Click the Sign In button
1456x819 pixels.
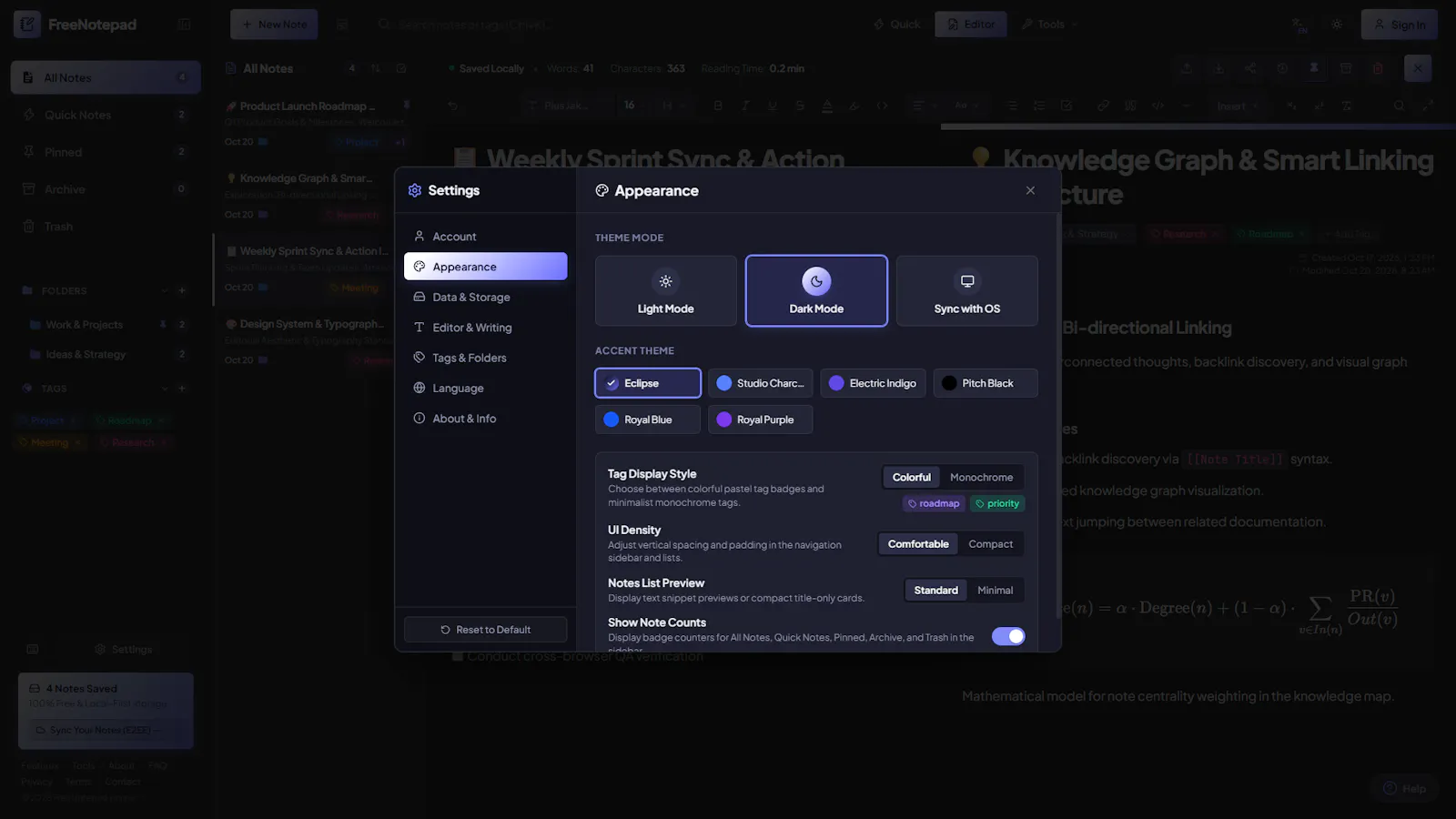point(1400,25)
